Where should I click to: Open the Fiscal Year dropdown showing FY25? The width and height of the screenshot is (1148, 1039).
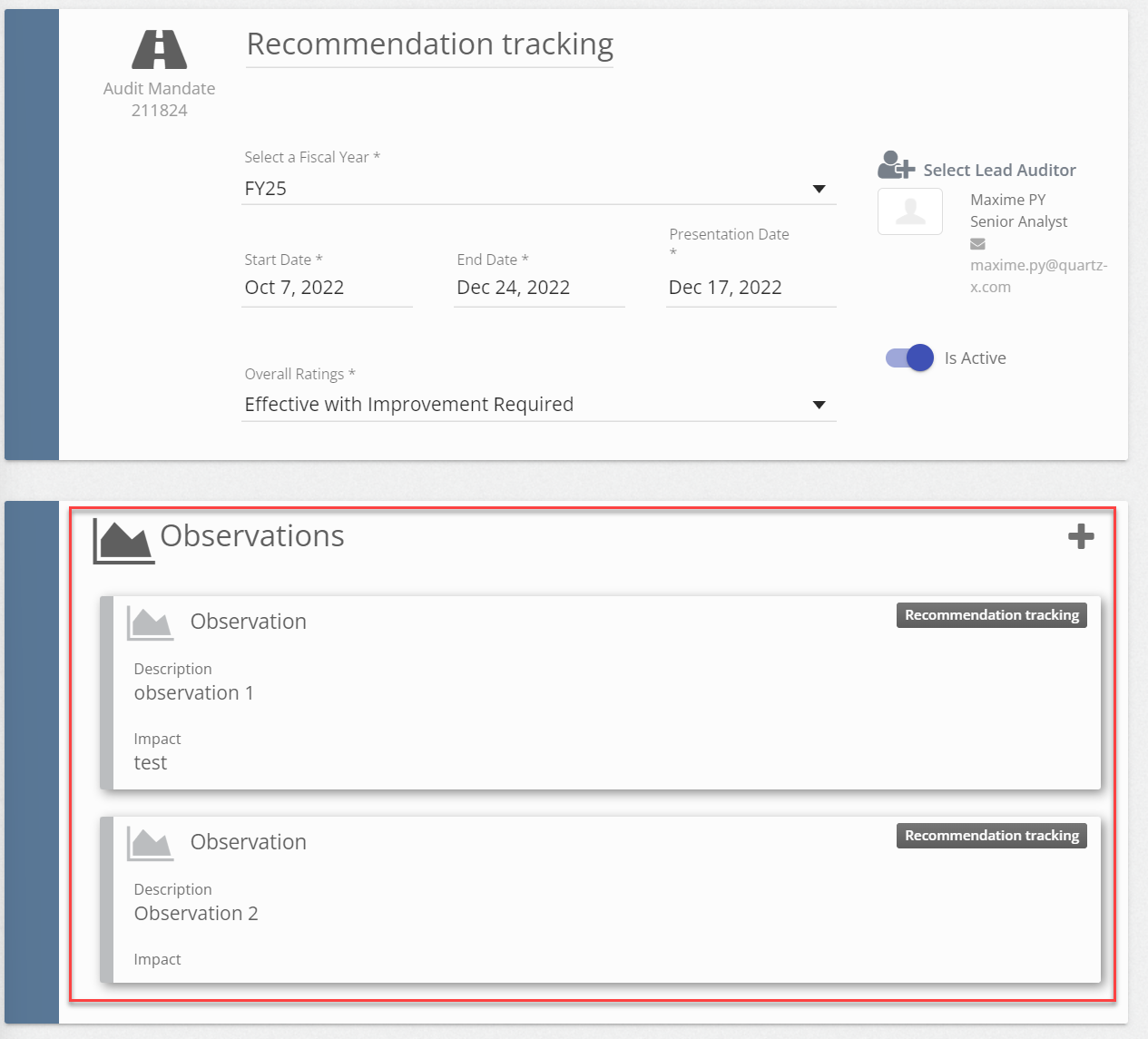(526, 189)
